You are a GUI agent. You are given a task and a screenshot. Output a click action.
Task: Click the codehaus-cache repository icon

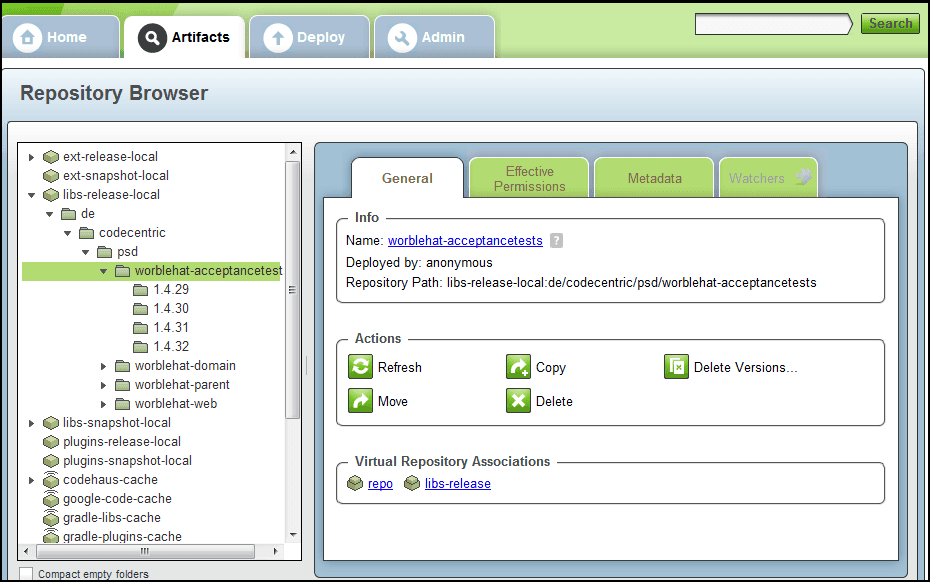51,480
